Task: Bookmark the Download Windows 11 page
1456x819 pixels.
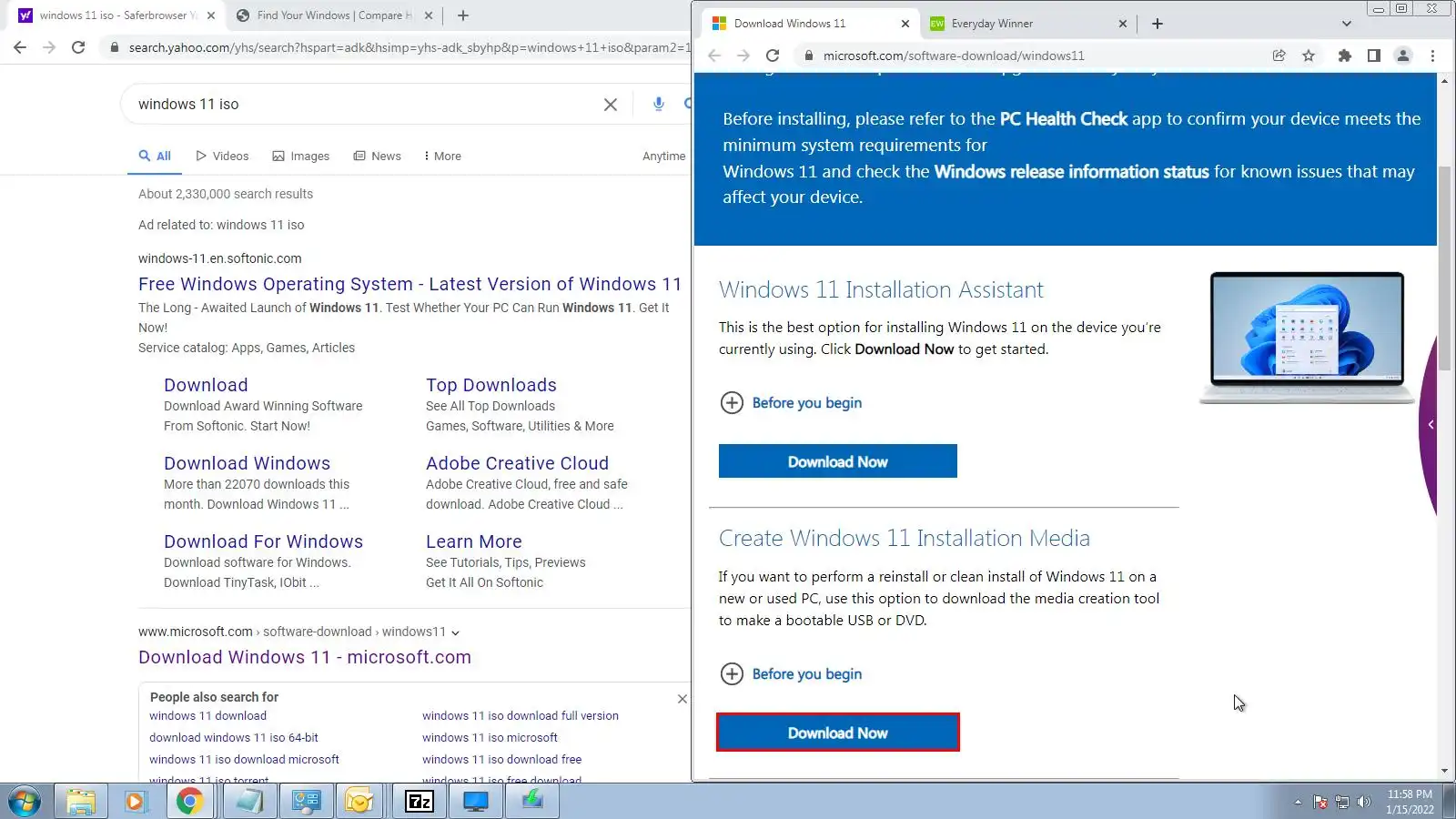Action: pyautogui.click(x=1309, y=56)
